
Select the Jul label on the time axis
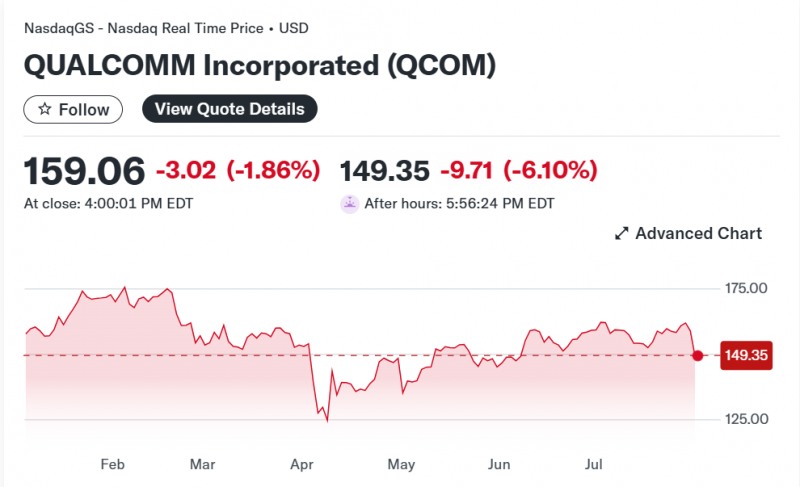pos(594,465)
